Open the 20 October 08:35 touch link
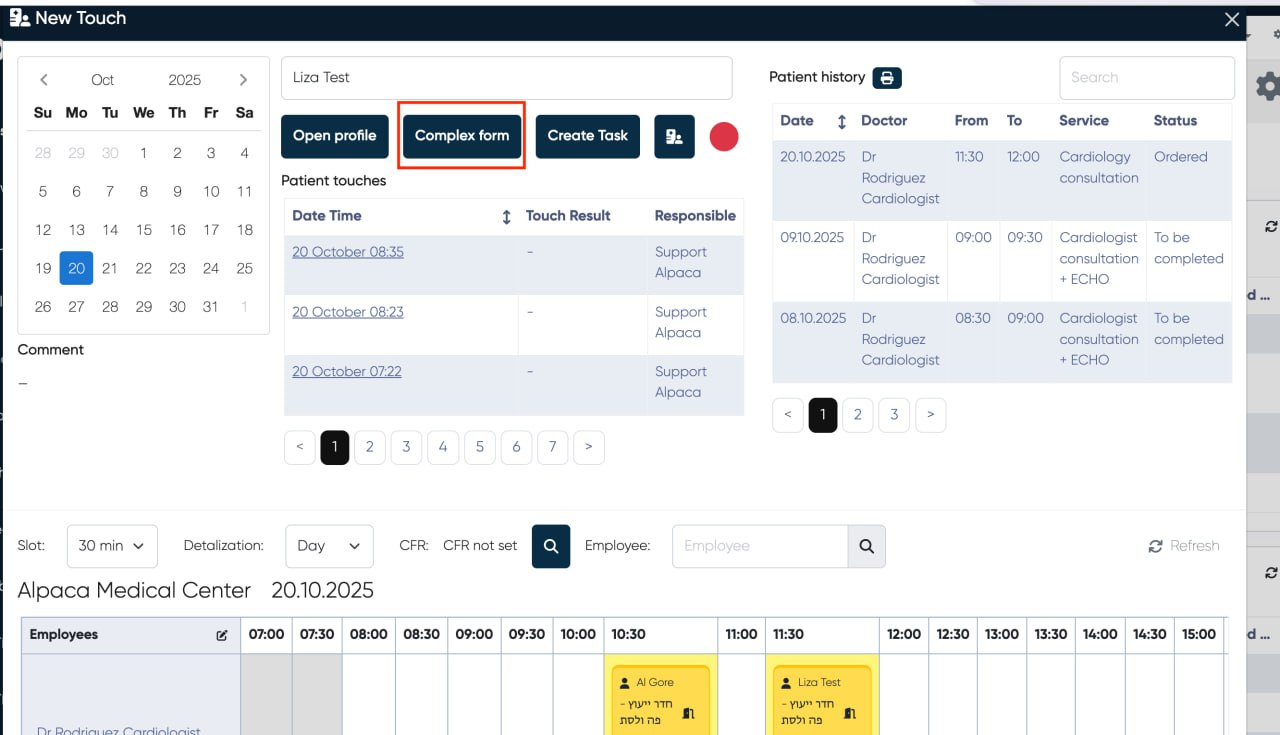 [x=348, y=252]
